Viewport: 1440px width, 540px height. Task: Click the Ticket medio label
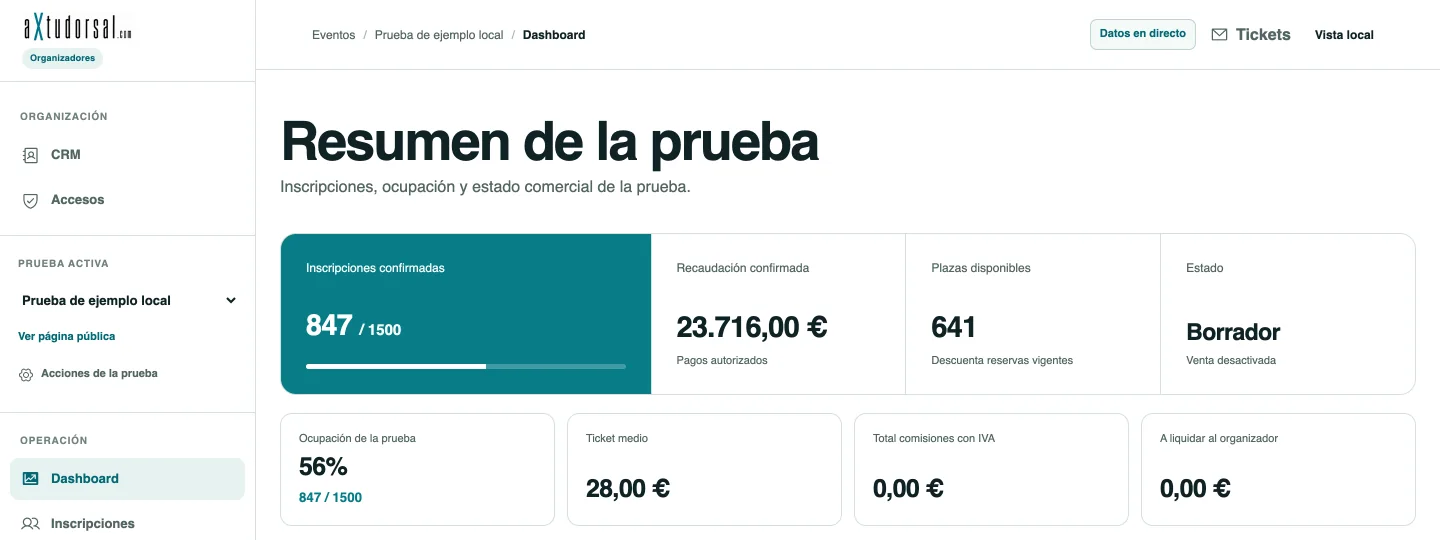click(x=617, y=438)
